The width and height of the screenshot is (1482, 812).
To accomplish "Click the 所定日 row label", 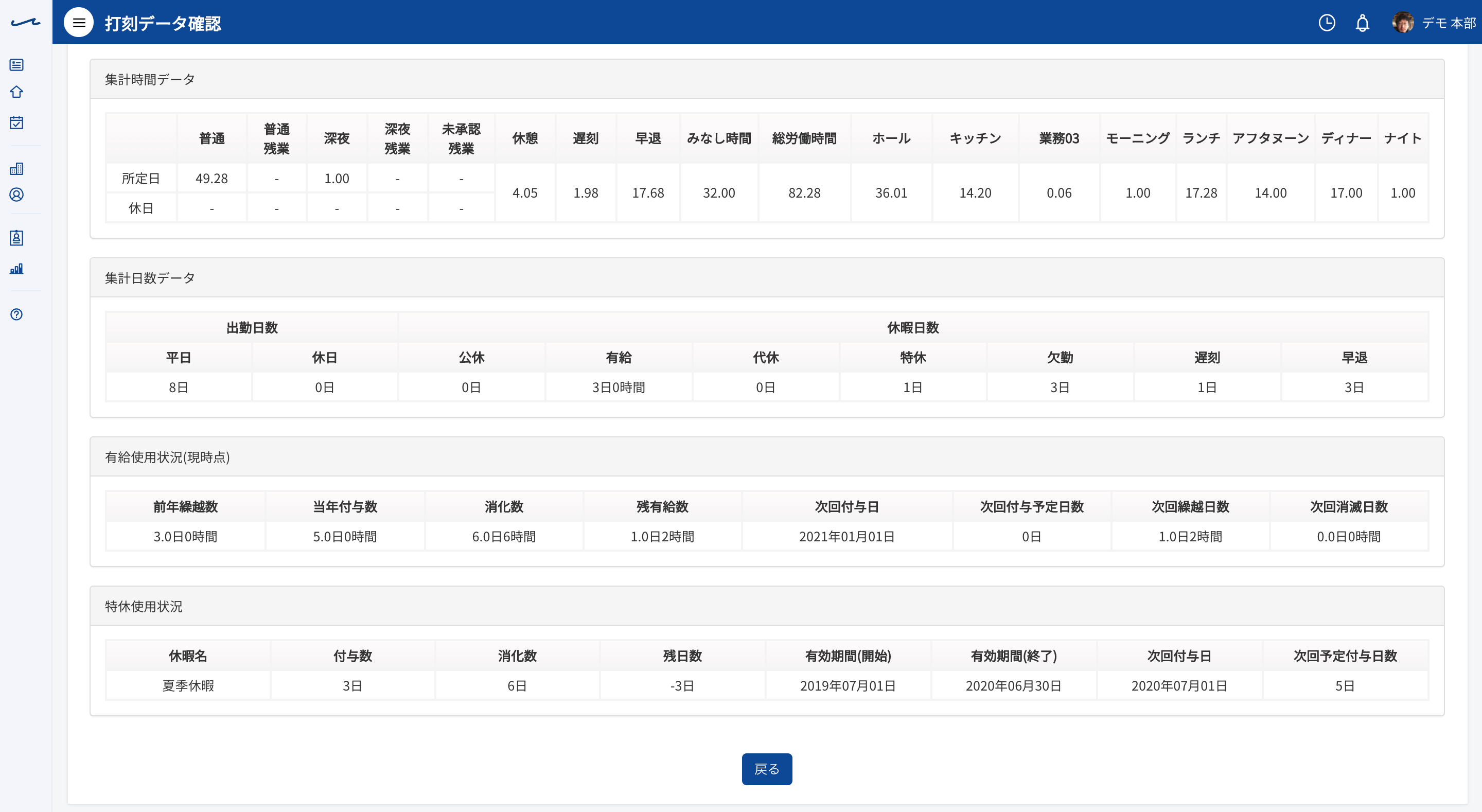I will click(x=141, y=179).
